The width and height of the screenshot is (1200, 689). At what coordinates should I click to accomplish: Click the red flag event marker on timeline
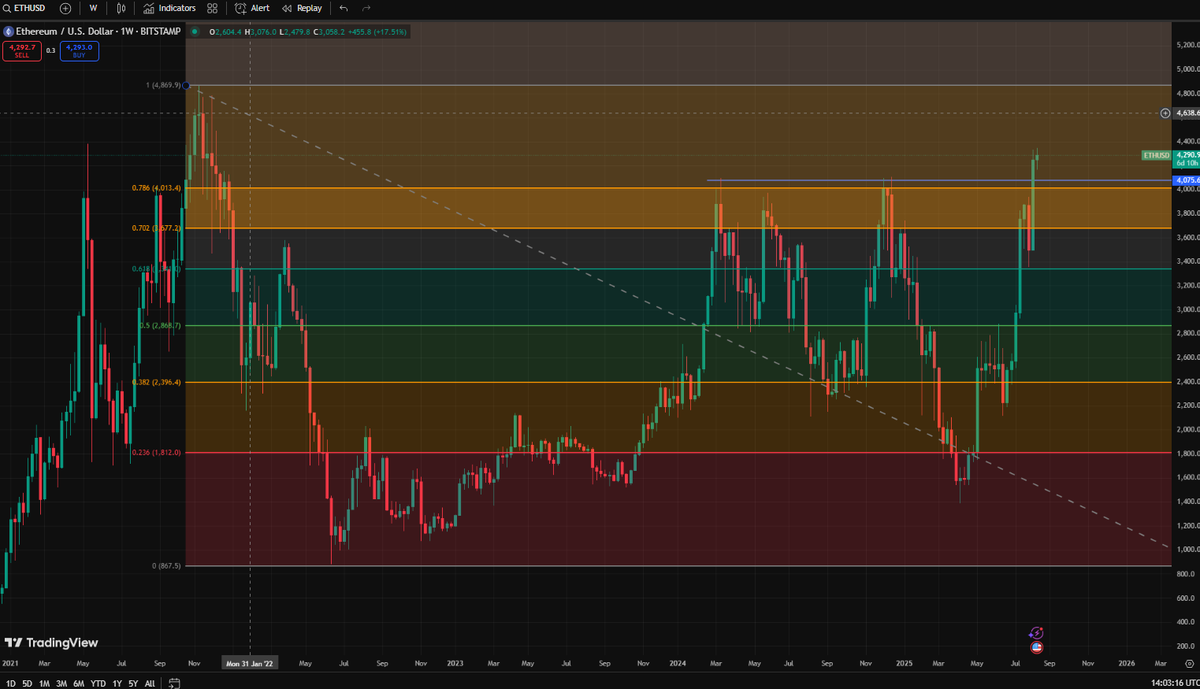pos(1037,646)
